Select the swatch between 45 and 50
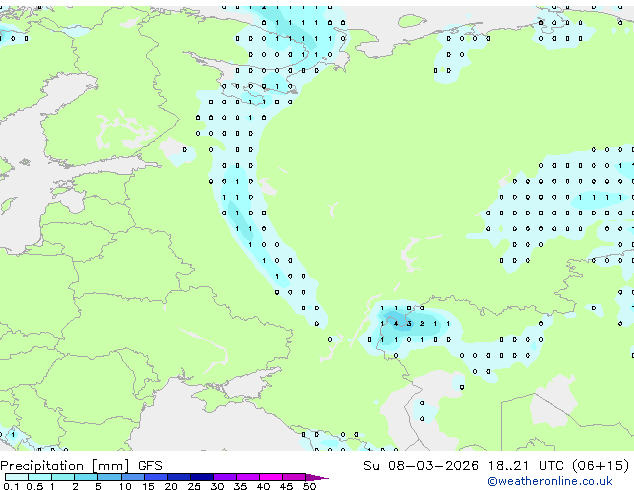634x490 pixels. coord(294,477)
